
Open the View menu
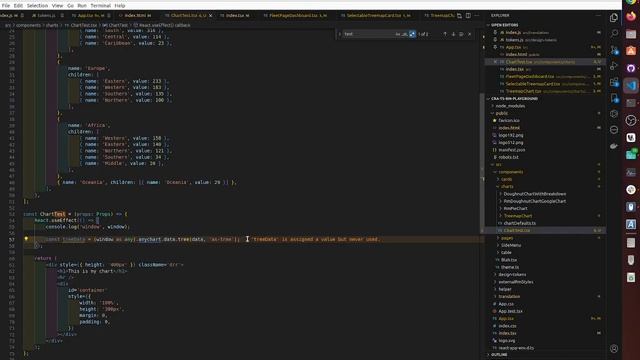click(58, 6)
